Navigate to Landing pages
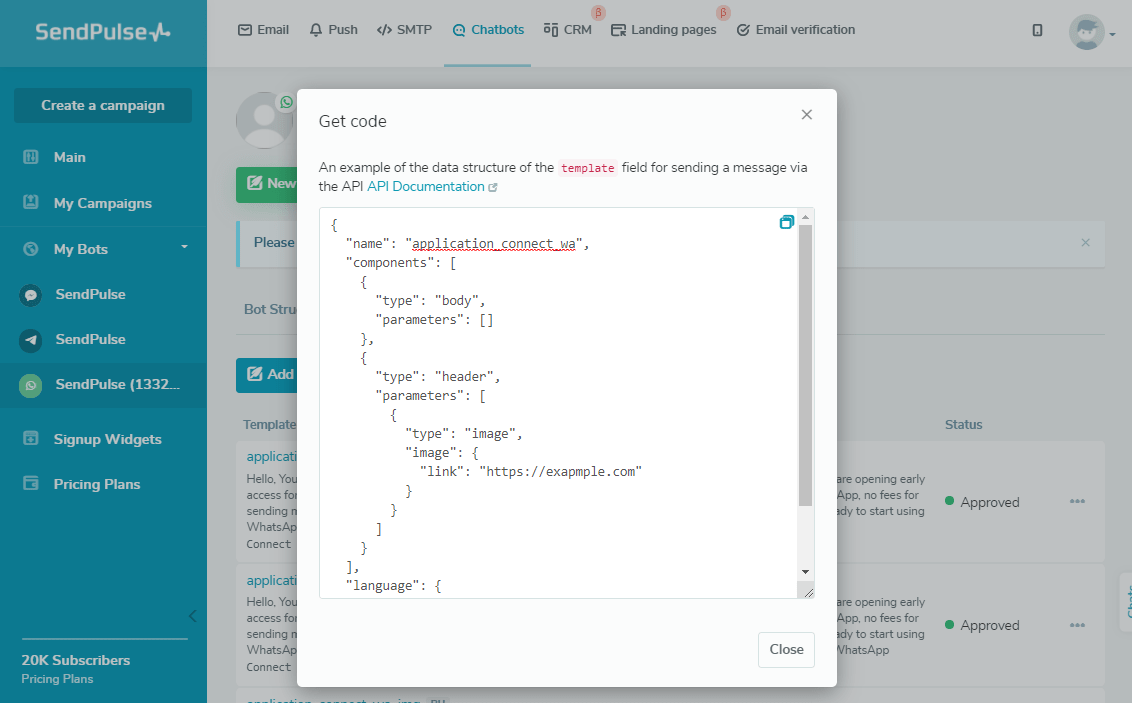Viewport: 1132px width, 703px height. click(664, 30)
